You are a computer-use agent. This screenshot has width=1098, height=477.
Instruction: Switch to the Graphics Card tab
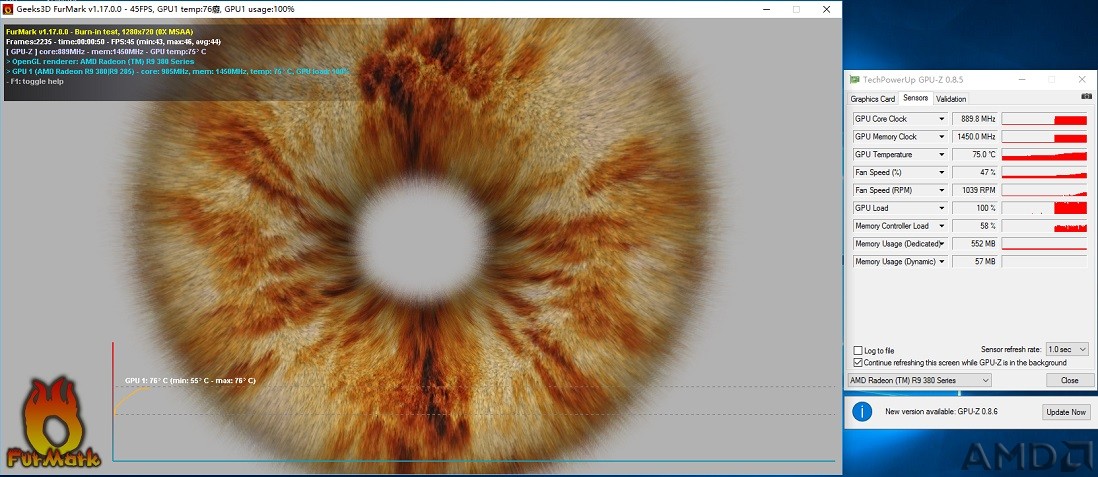click(873, 99)
